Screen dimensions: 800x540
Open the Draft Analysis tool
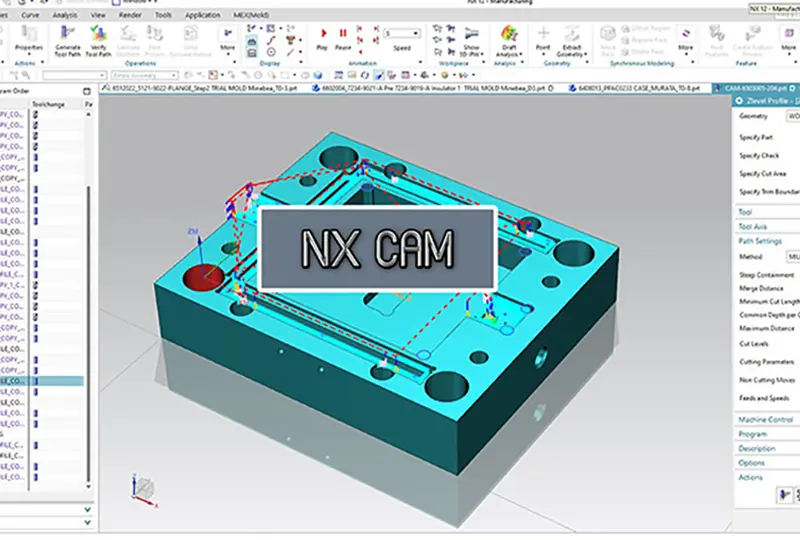509,40
